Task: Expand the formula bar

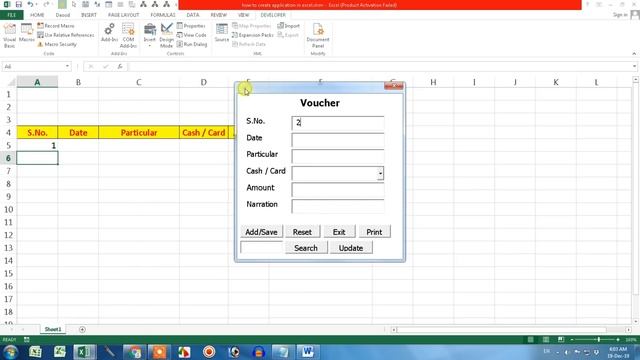Action: pos(634,66)
